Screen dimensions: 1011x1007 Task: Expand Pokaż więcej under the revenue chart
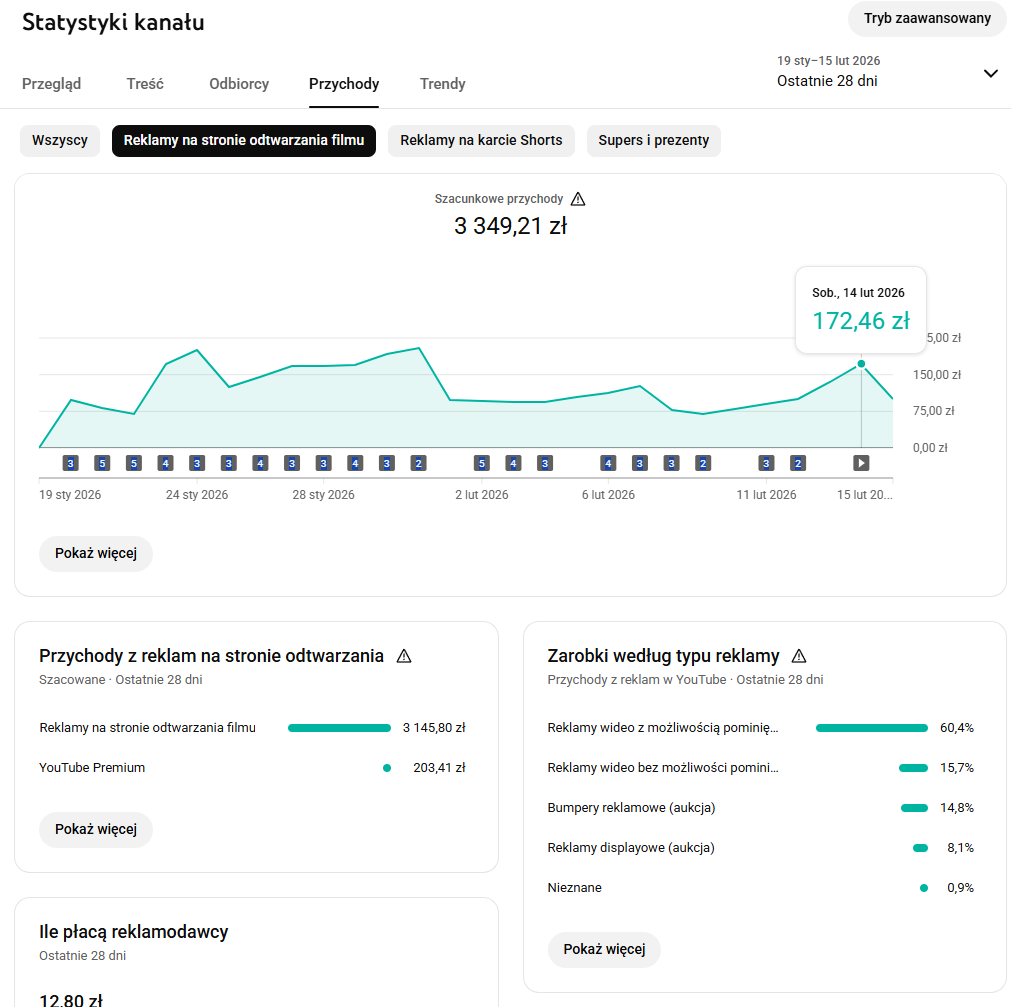coord(96,554)
